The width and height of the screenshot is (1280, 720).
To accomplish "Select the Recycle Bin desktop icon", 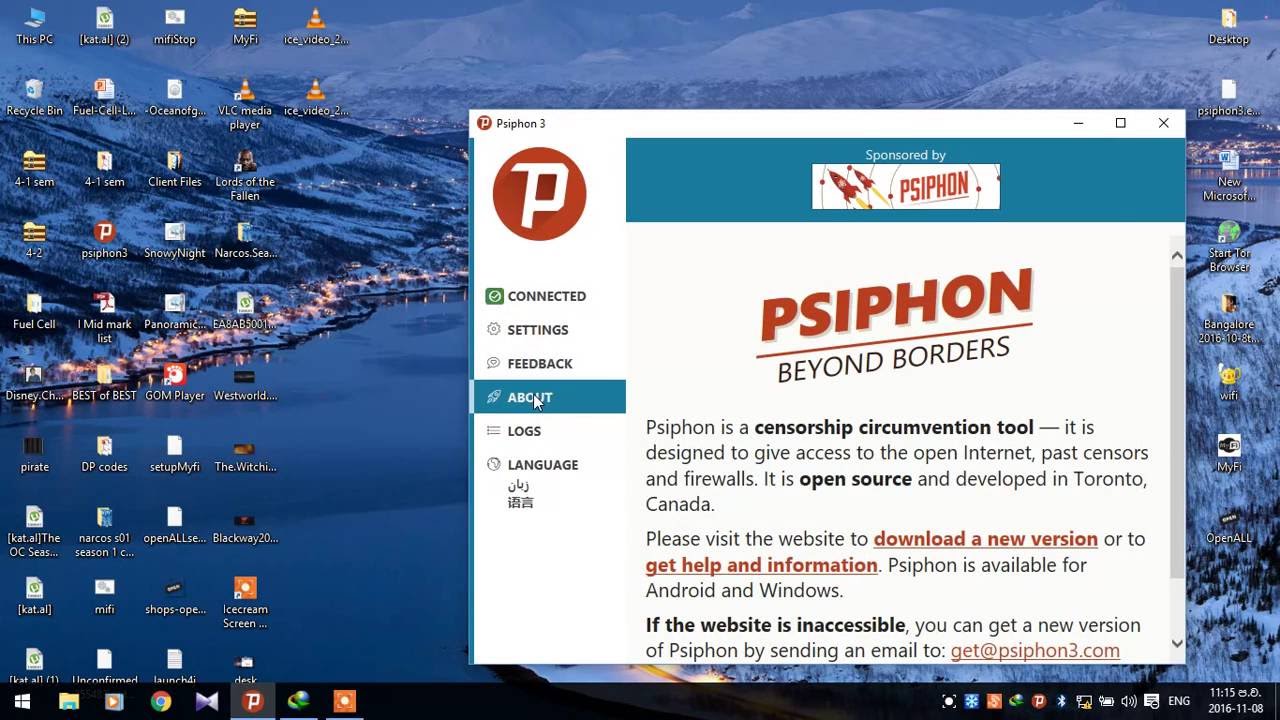I will [35, 98].
